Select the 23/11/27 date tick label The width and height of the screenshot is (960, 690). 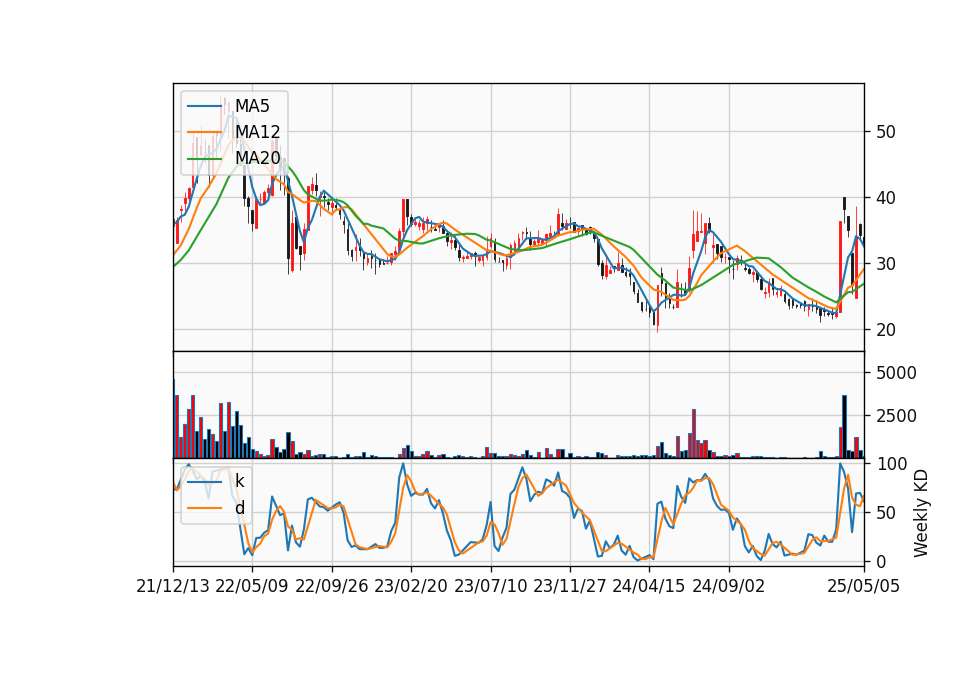(x=570, y=586)
